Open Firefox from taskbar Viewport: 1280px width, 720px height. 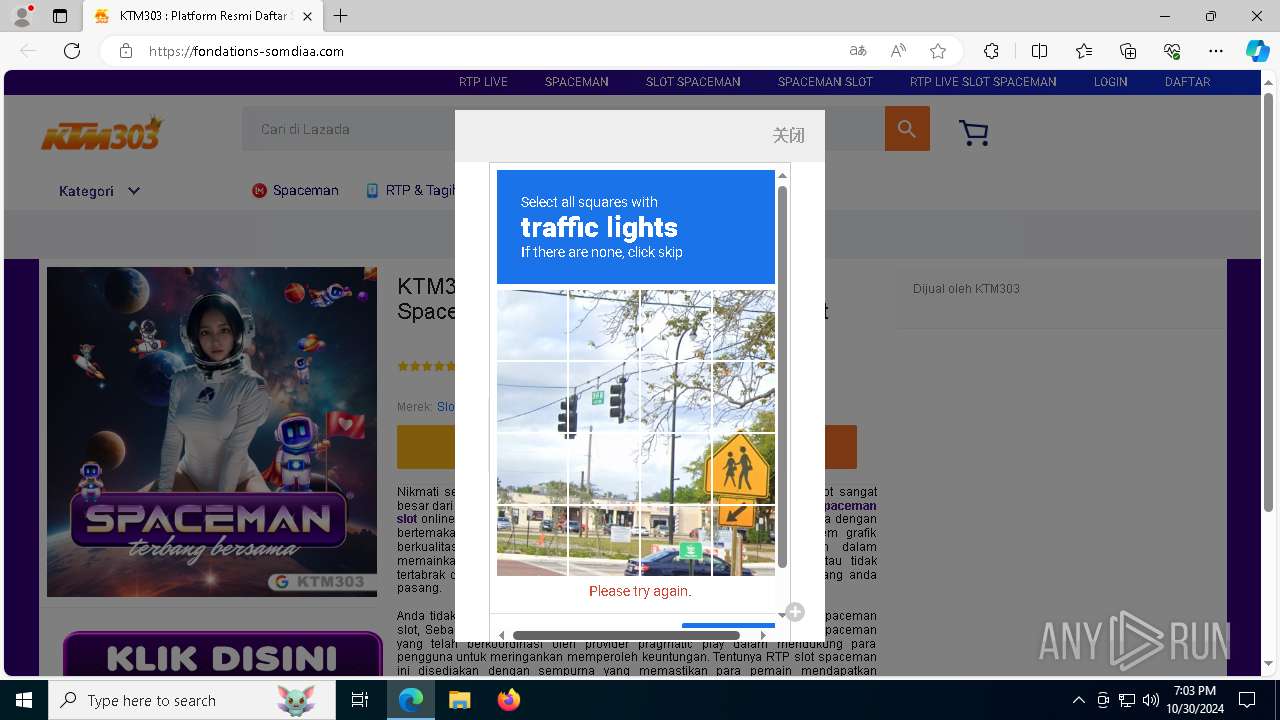pos(508,700)
